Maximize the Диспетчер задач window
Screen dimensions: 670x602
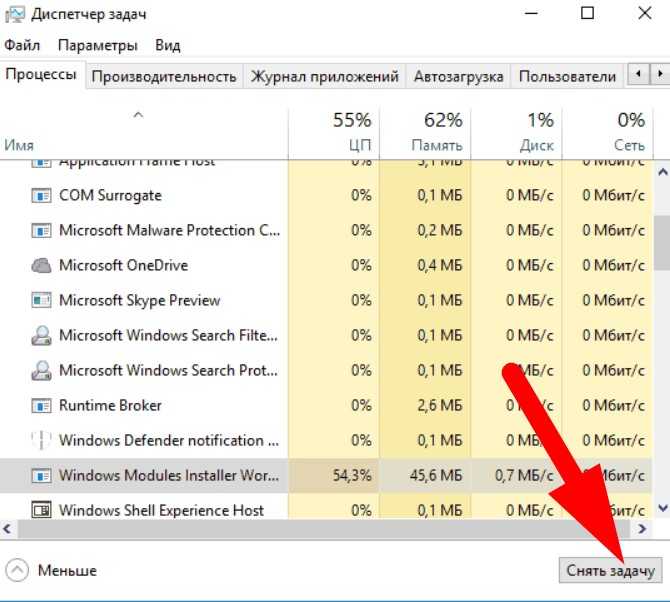point(588,14)
